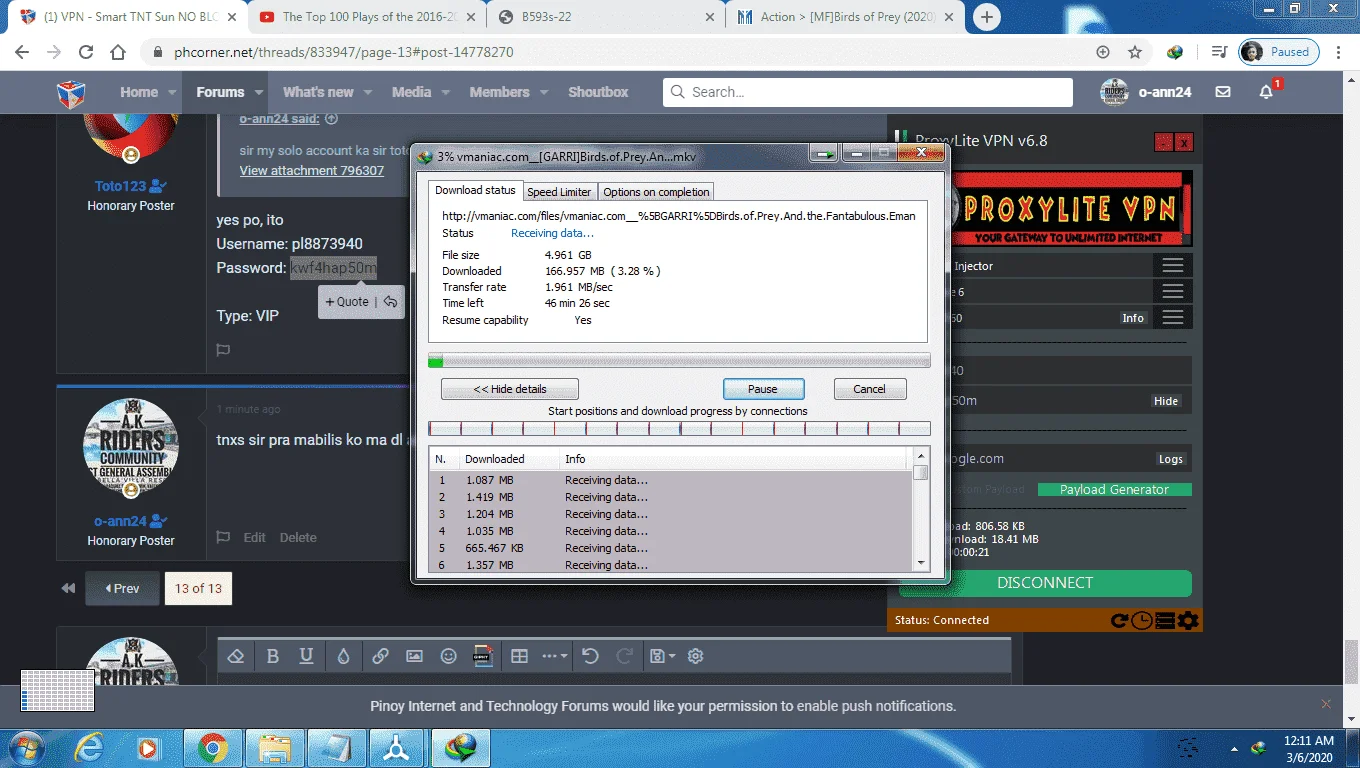
Task: Insert table using editor grid icon
Action: click(519, 656)
